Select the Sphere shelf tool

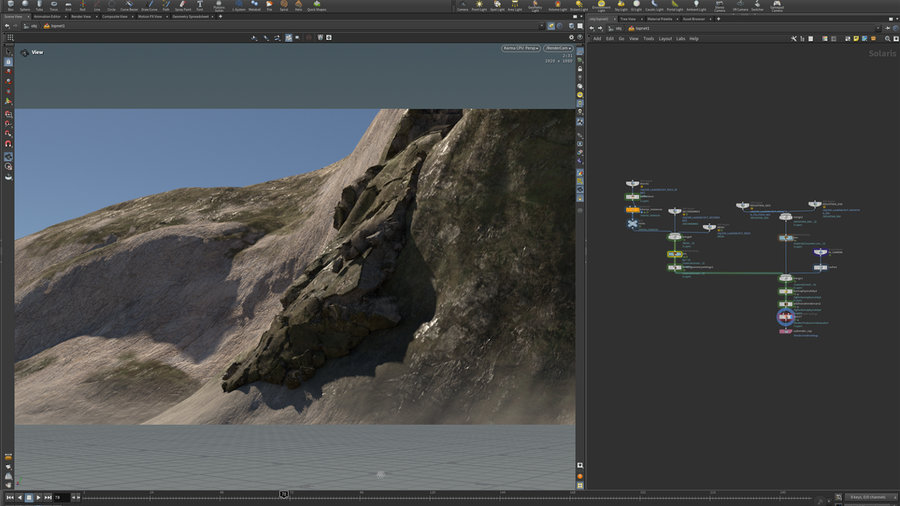pos(25,6)
